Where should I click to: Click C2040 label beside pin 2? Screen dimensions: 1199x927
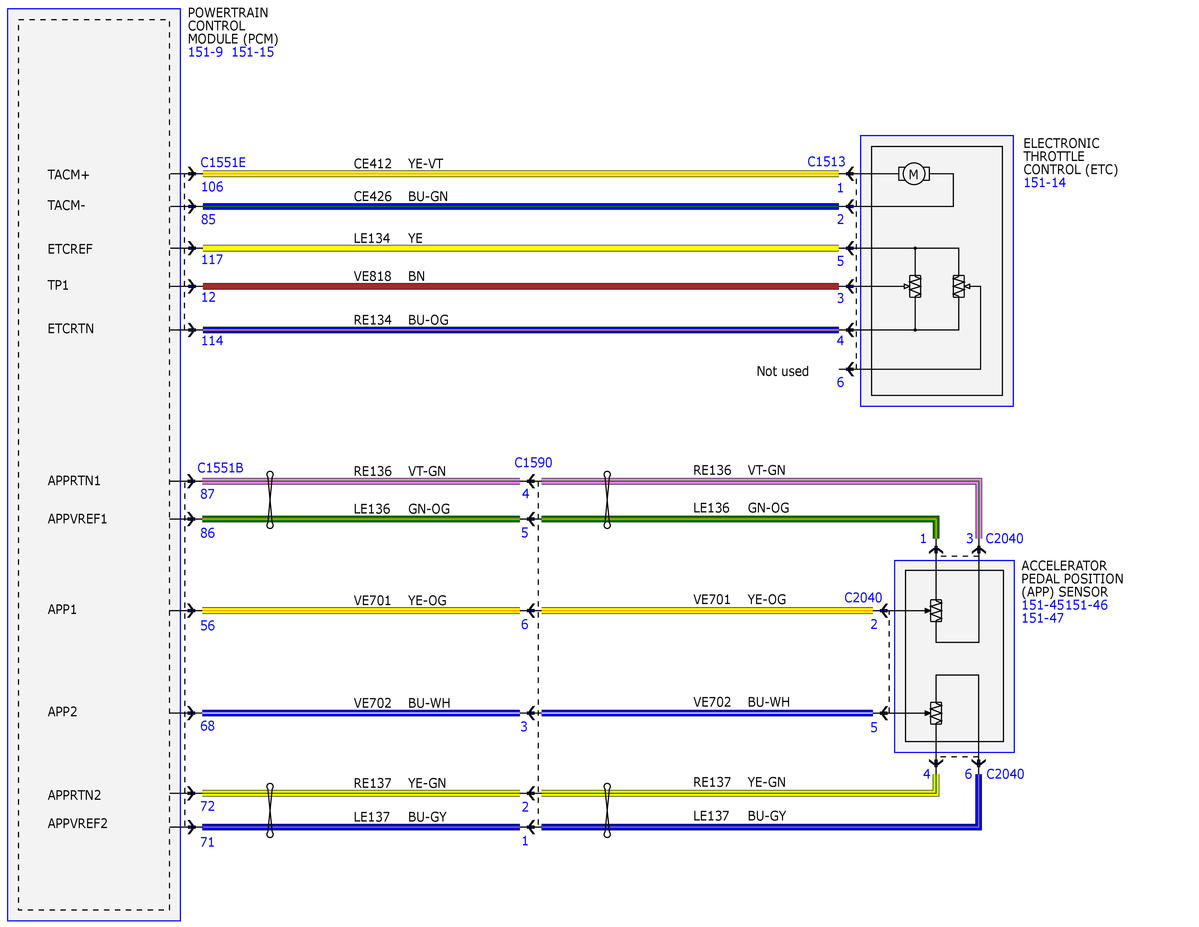coord(863,597)
